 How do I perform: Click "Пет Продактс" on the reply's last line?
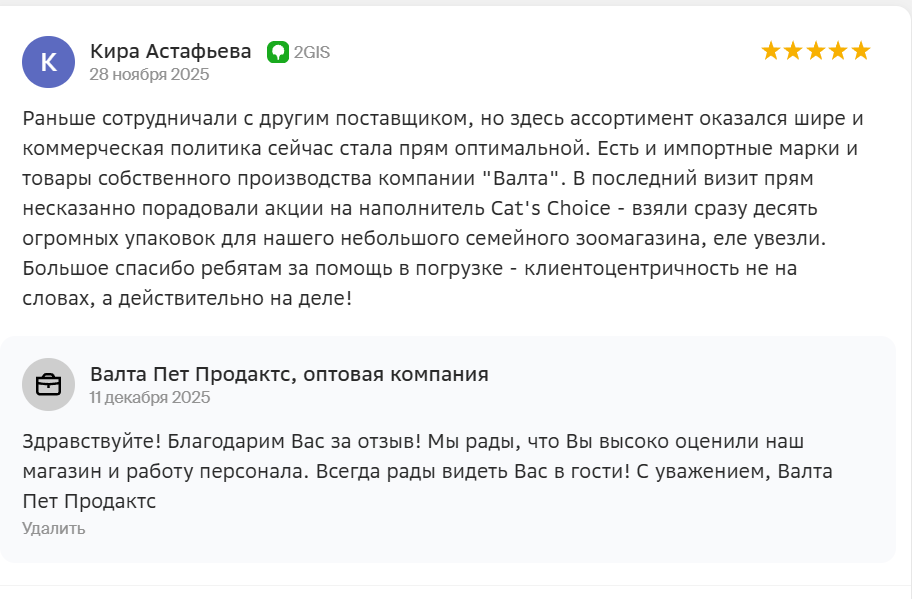click(x=89, y=501)
